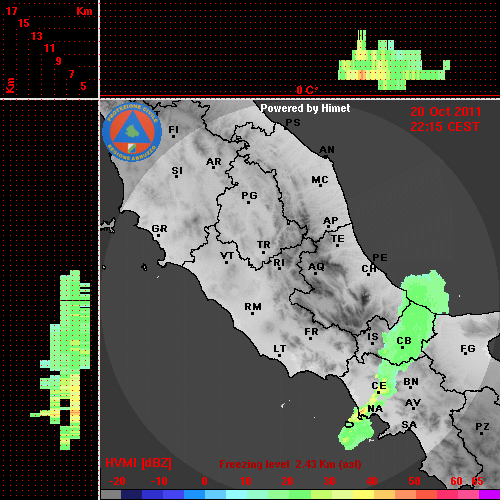
Task: Click the NA city label
Action: 375,409
